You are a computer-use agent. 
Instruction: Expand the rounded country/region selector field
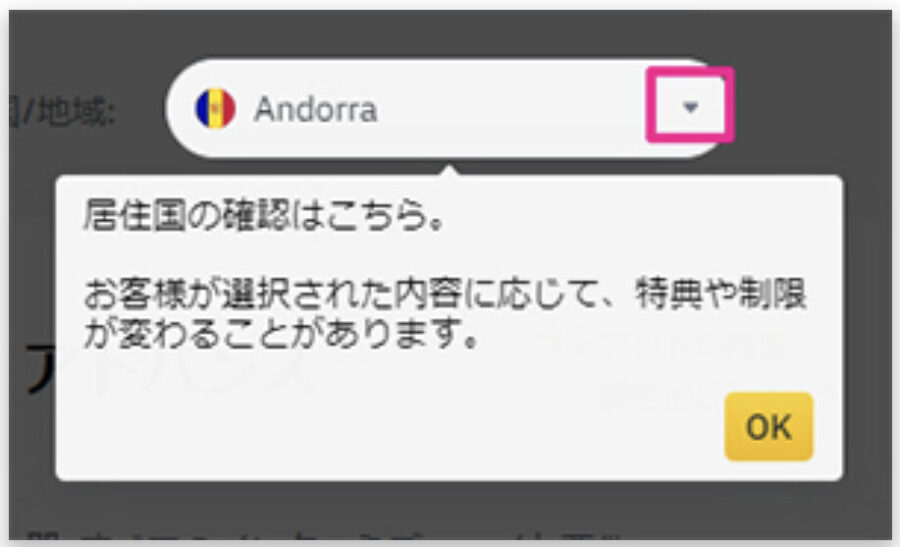pyautogui.click(x=448, y=108)
